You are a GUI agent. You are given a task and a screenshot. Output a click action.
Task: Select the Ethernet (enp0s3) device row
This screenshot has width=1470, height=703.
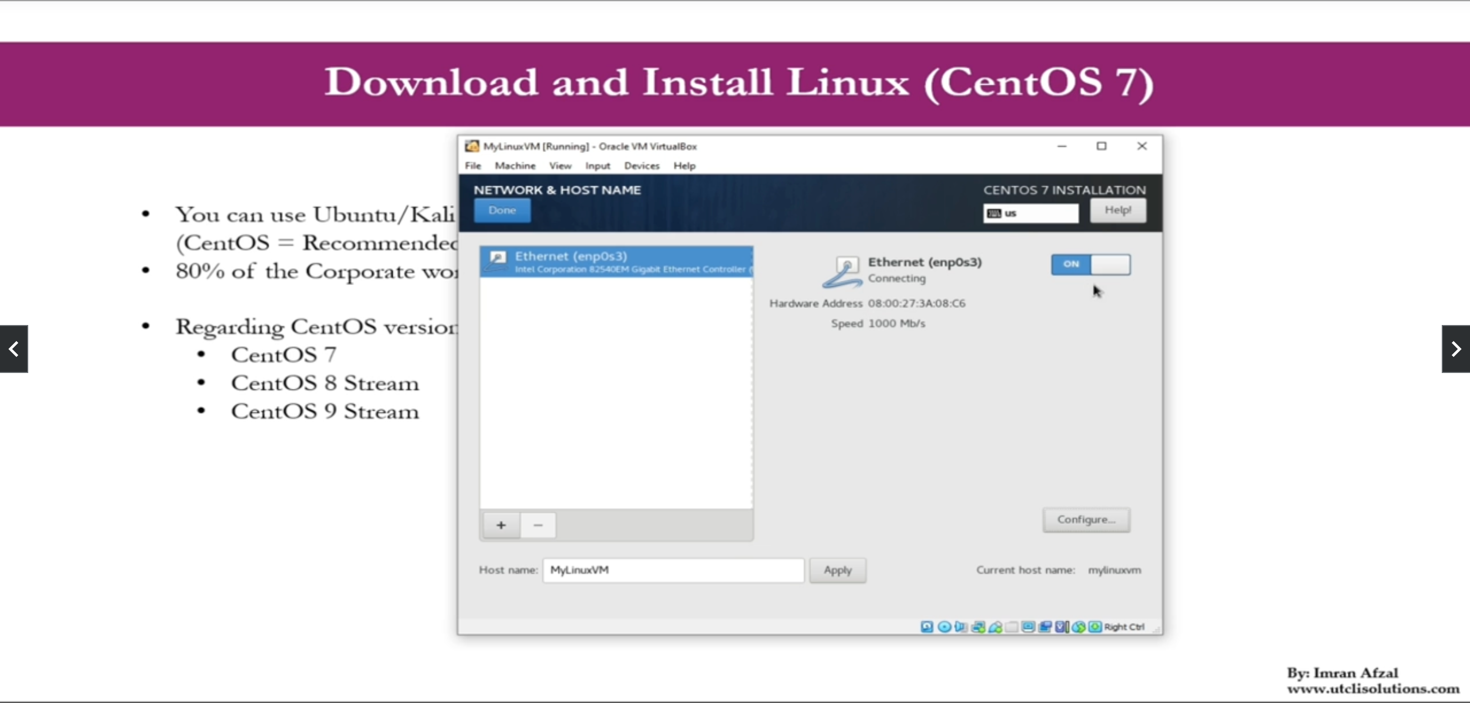pos(616,261)
